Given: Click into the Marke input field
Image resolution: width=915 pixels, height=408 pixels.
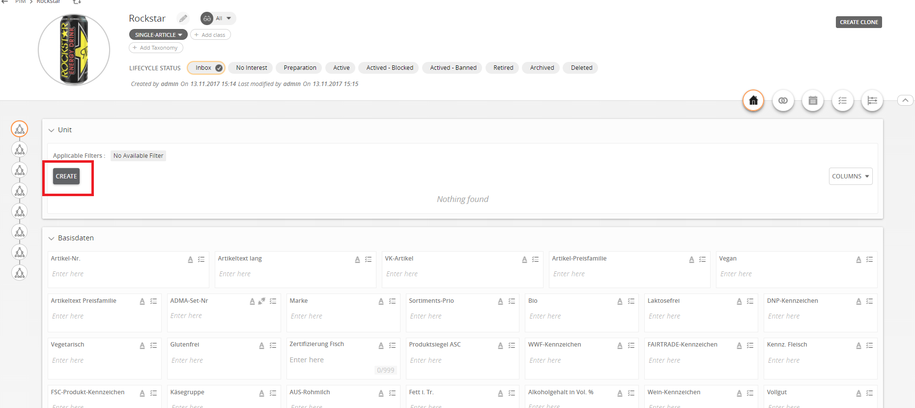Looking at the screenshot, I should (x=342, y=316).
